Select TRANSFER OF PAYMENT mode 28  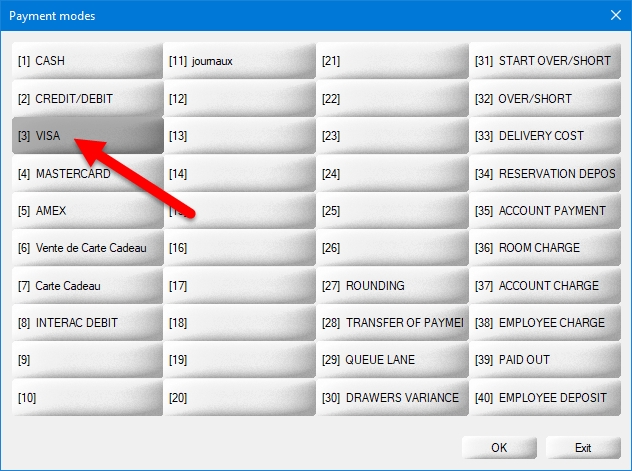point(393,323)
